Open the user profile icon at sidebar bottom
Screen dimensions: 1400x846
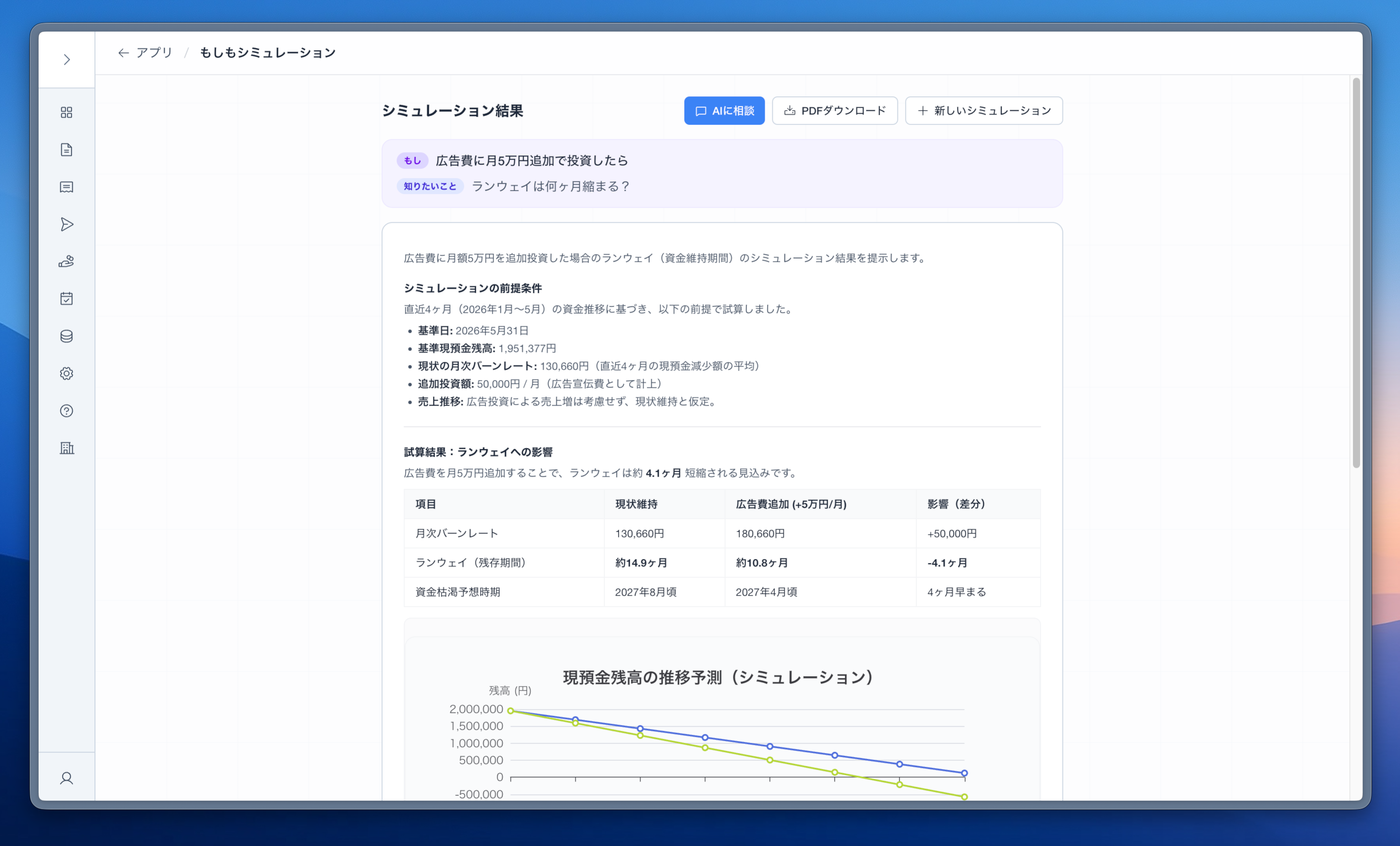point(67,779)
